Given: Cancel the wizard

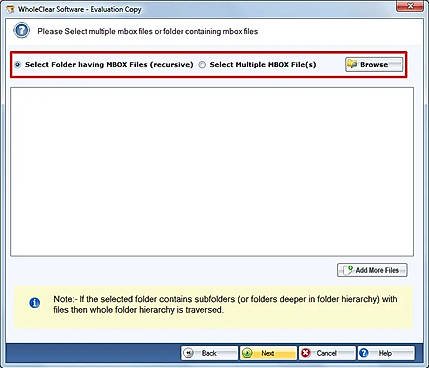Looking at the screenshot, I should 327,353.
